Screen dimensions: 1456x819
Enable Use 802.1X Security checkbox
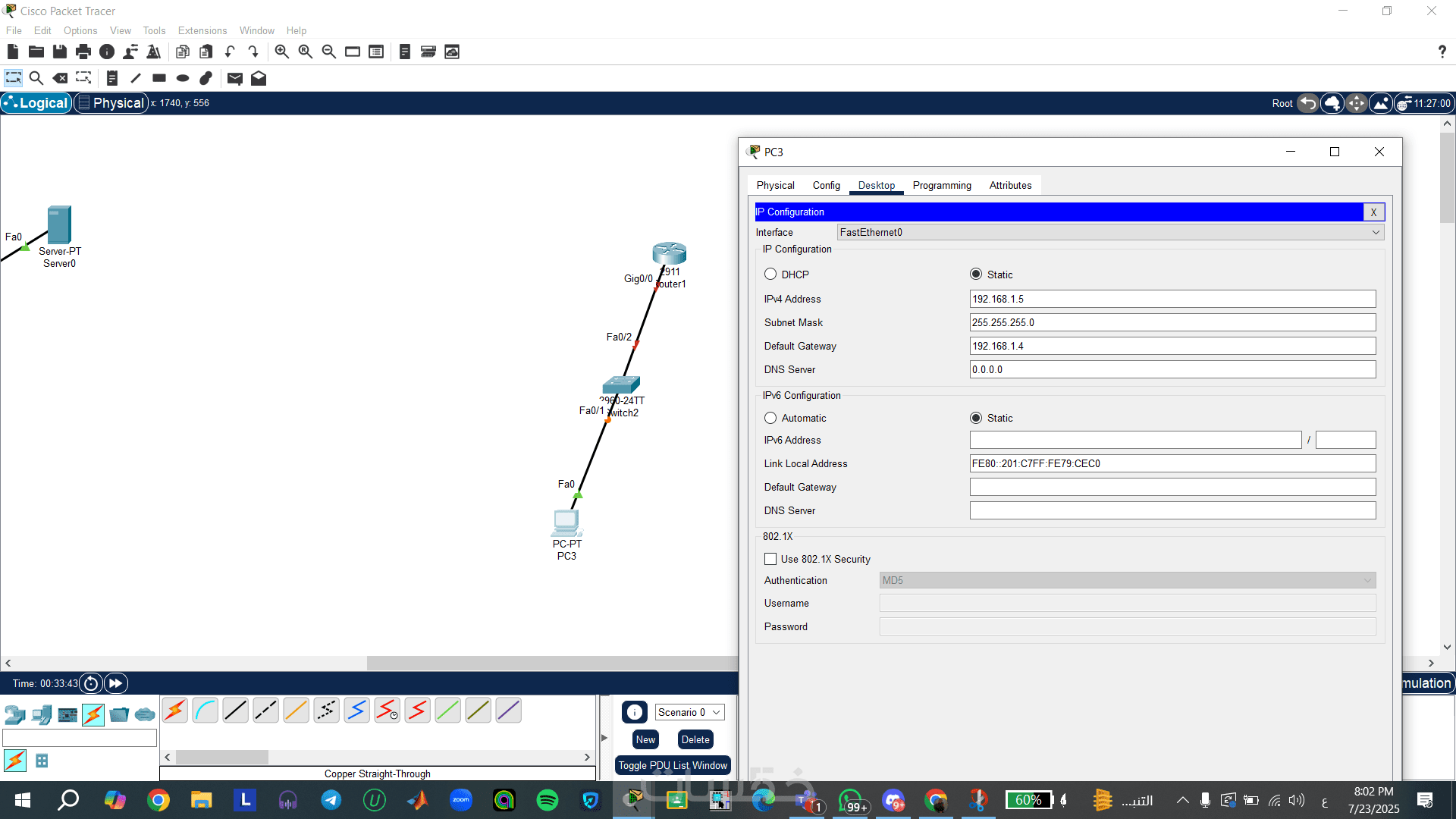770,559
